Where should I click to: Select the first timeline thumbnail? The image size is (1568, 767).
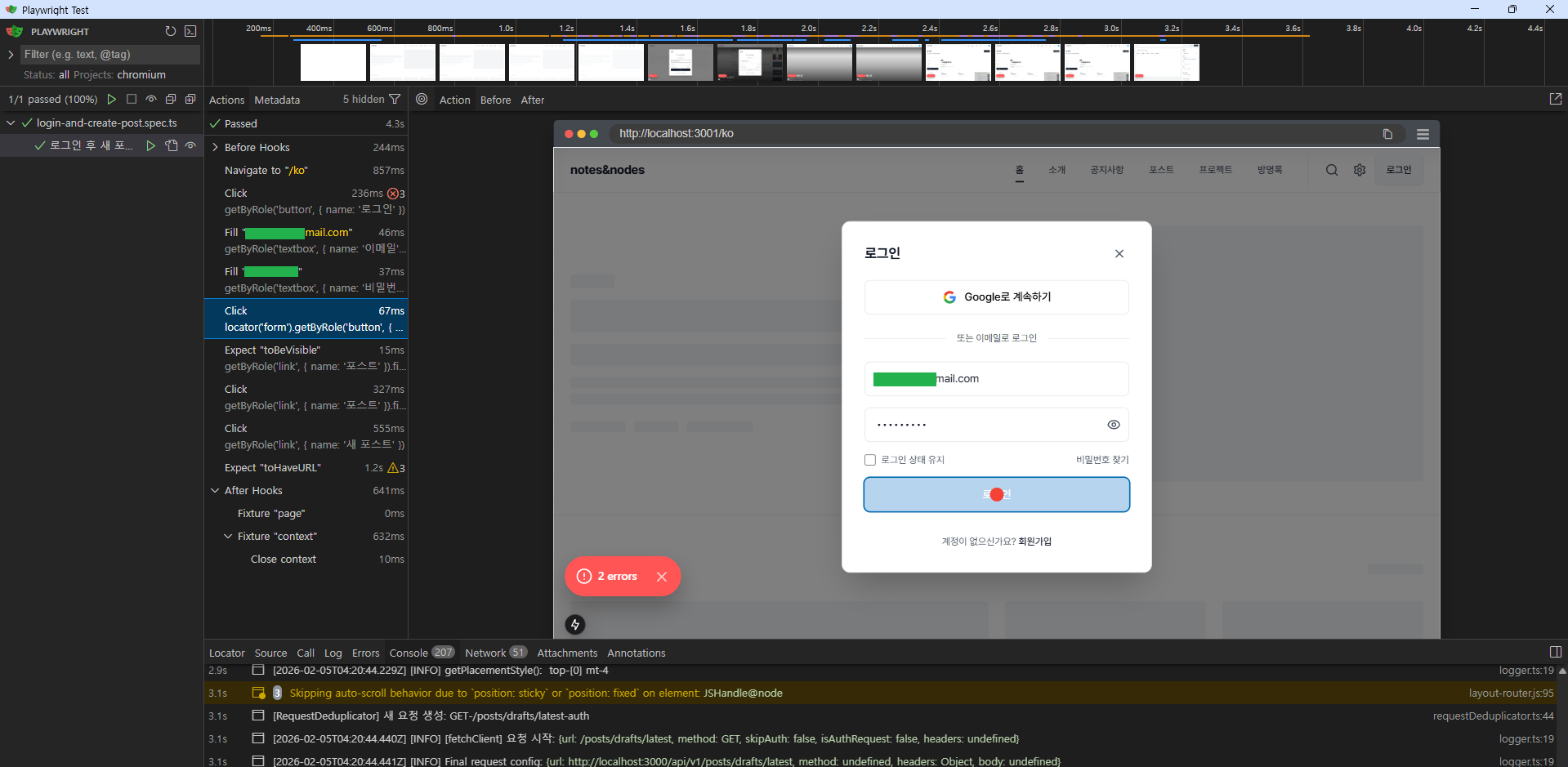click(333, 62)
